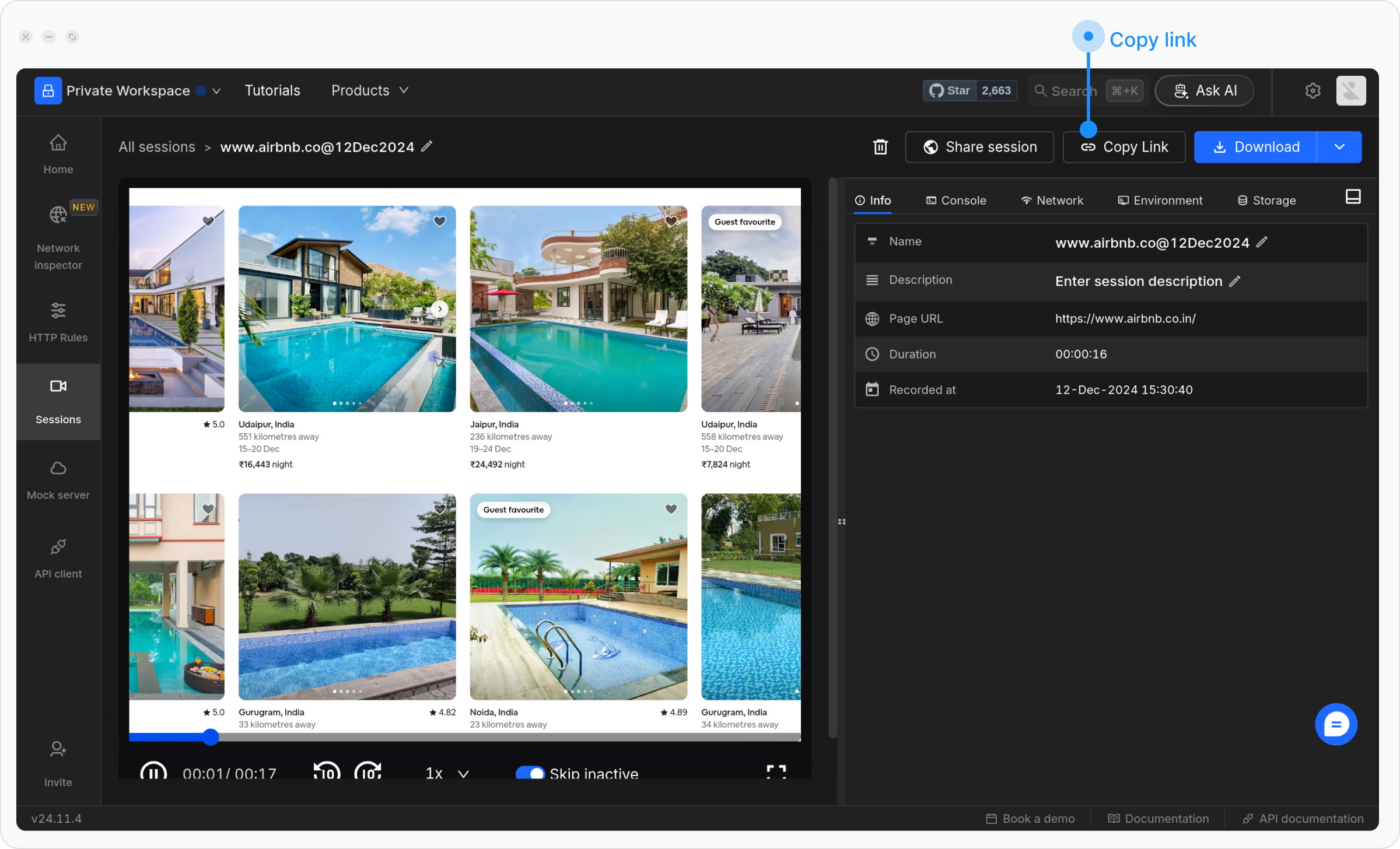Expand Download options dropdown arrow
Viewport: 1400px width, 849px height.
point(1339,147)
